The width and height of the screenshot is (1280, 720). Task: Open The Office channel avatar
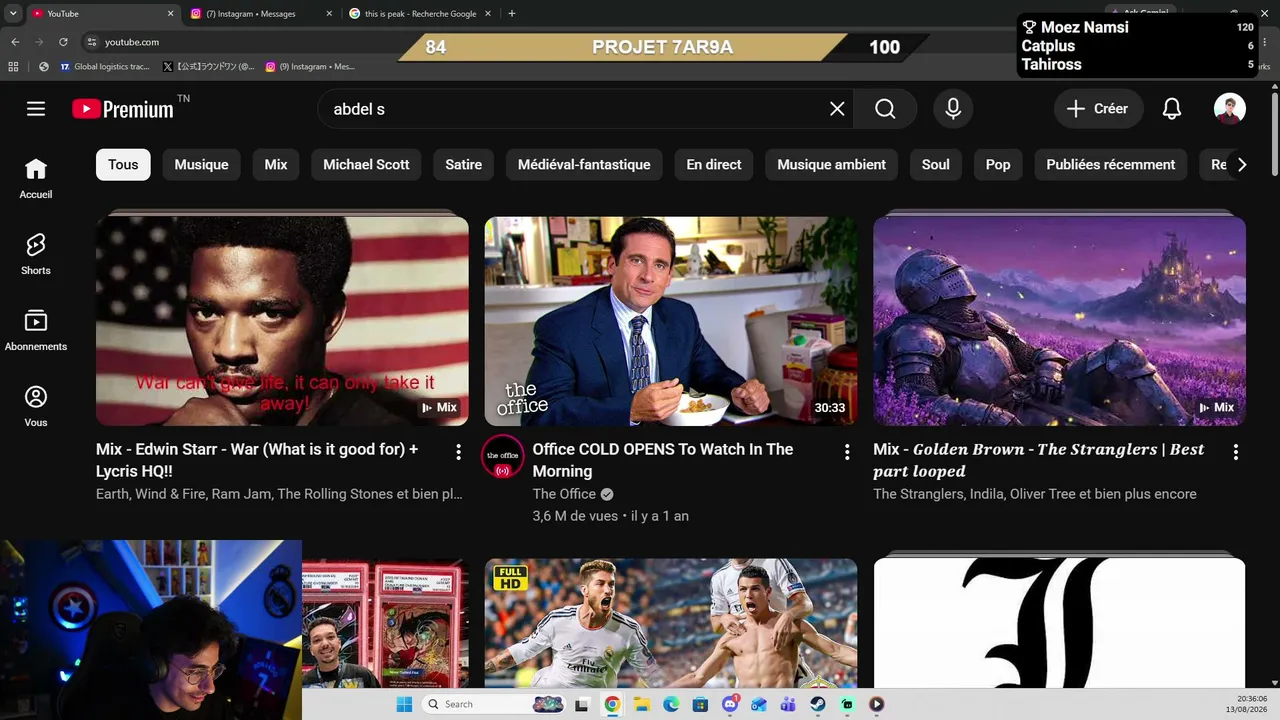pos(502,456)
